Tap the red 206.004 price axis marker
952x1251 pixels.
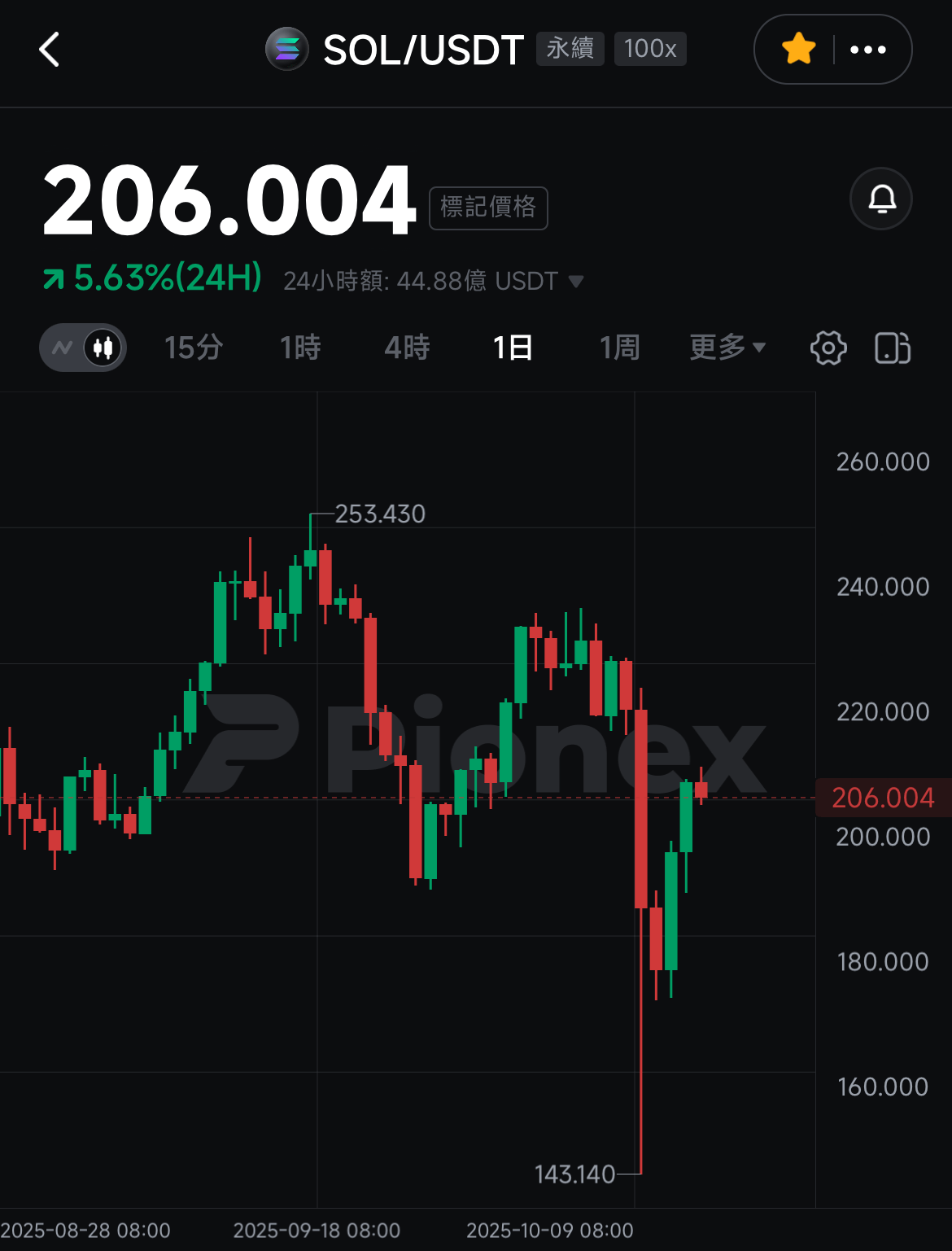click(x=884, y=798)
